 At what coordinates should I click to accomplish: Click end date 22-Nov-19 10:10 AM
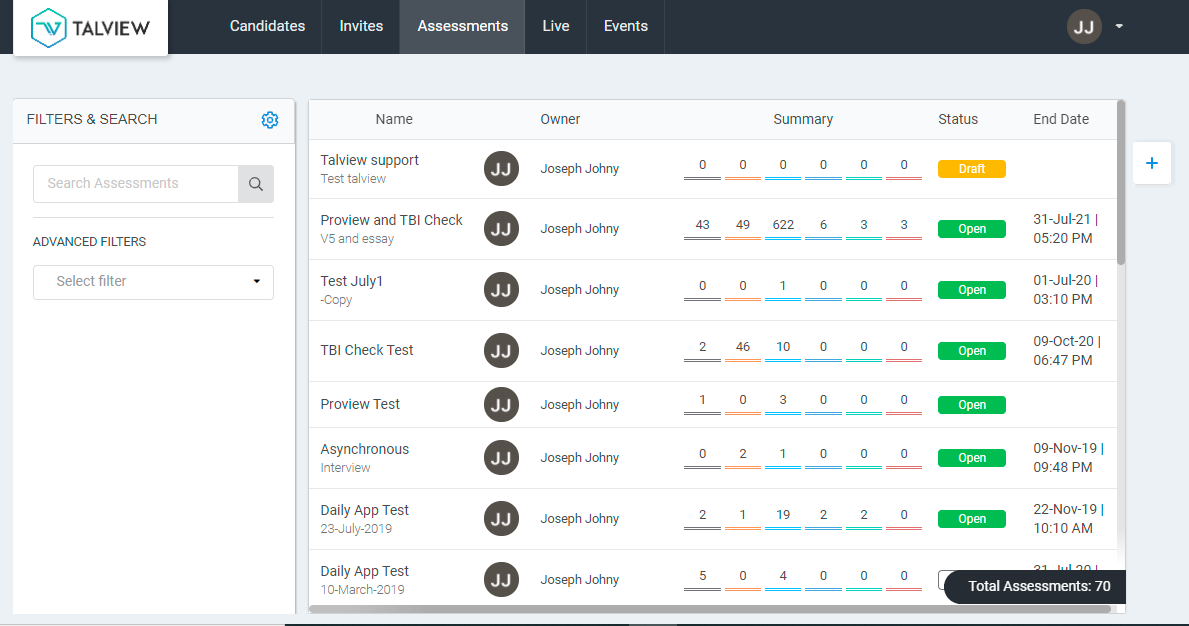pyautogui.click(x=1068, y=519)
